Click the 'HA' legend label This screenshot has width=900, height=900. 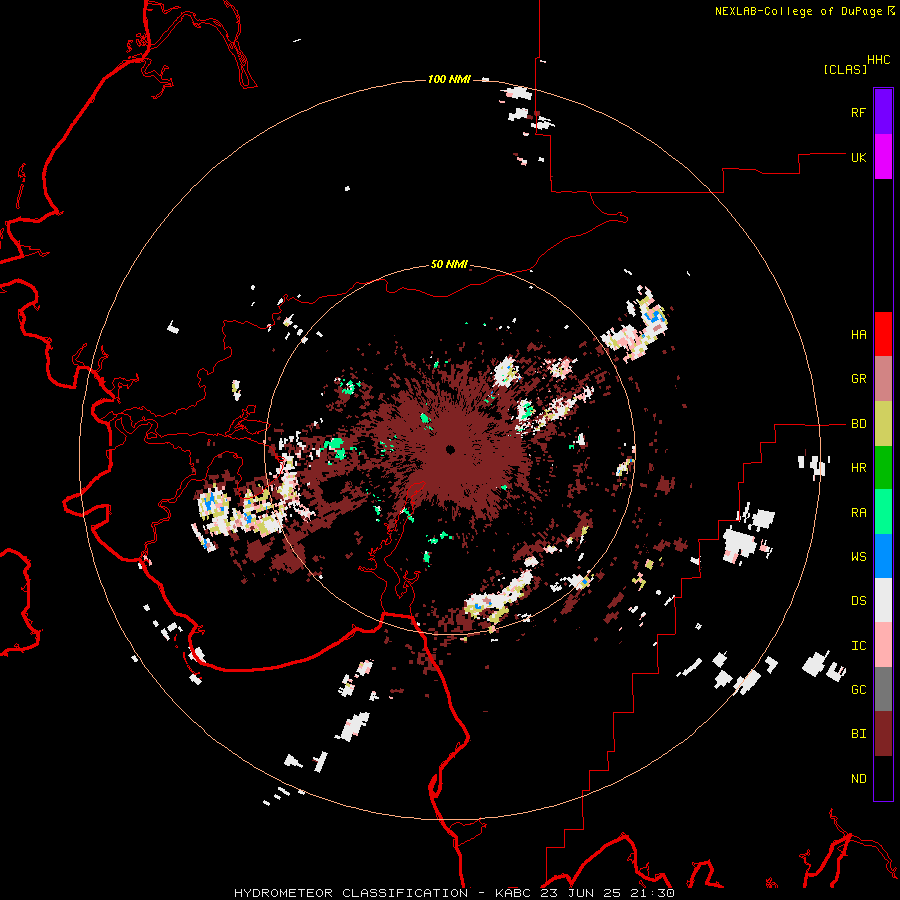point(858,335)
